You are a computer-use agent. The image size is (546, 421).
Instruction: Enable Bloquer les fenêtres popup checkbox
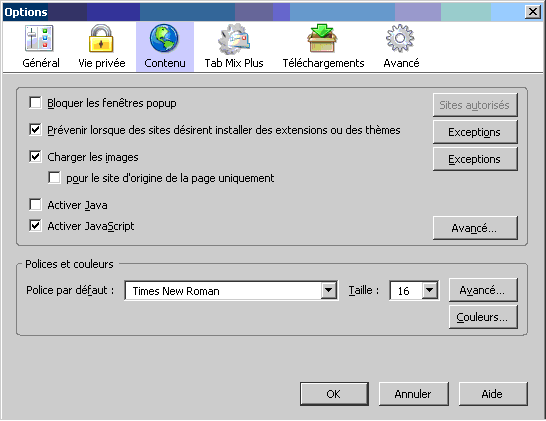[x=35, y=103]
